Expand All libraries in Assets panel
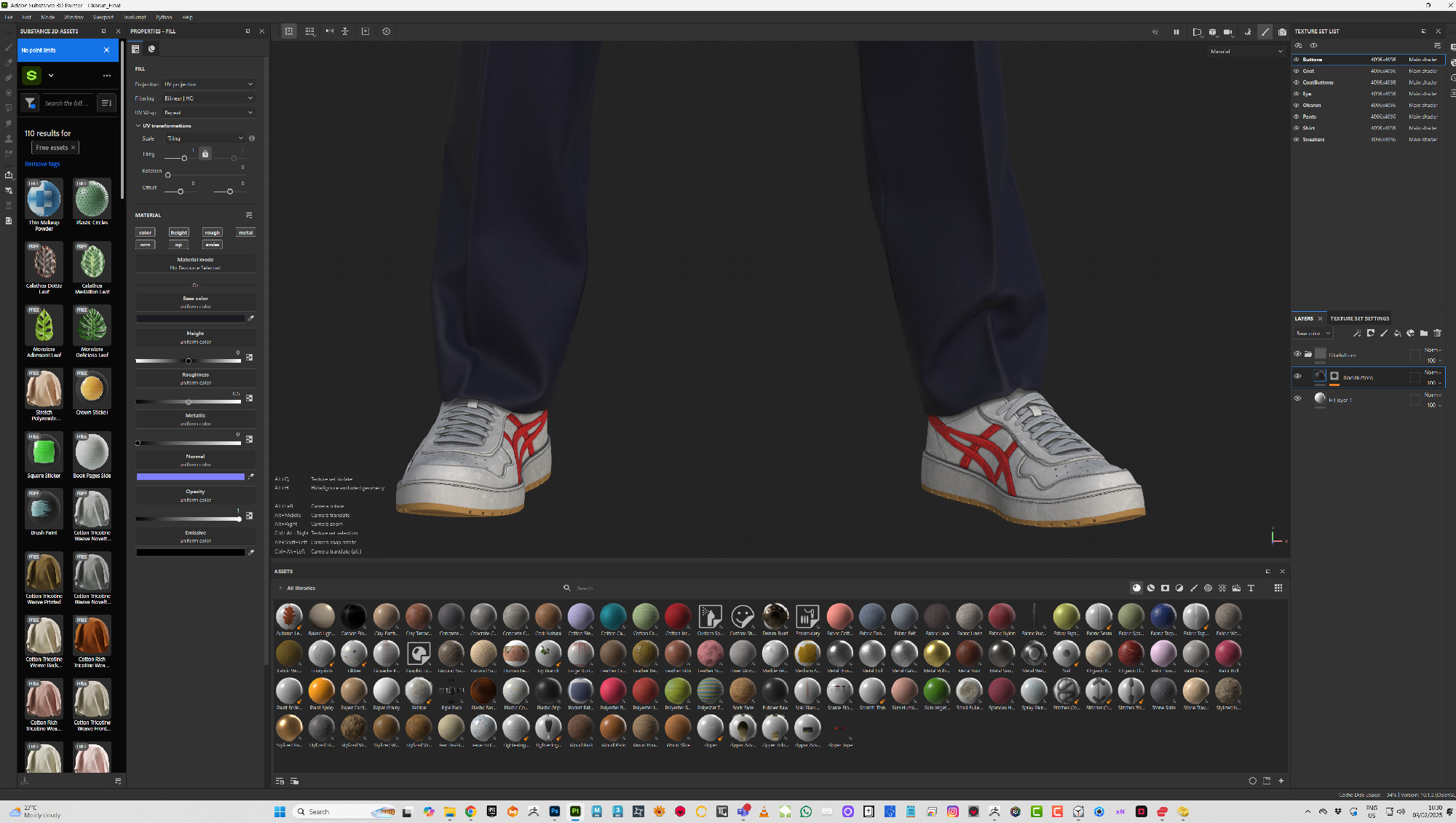Screen dimensions: 1456x823 281,588
